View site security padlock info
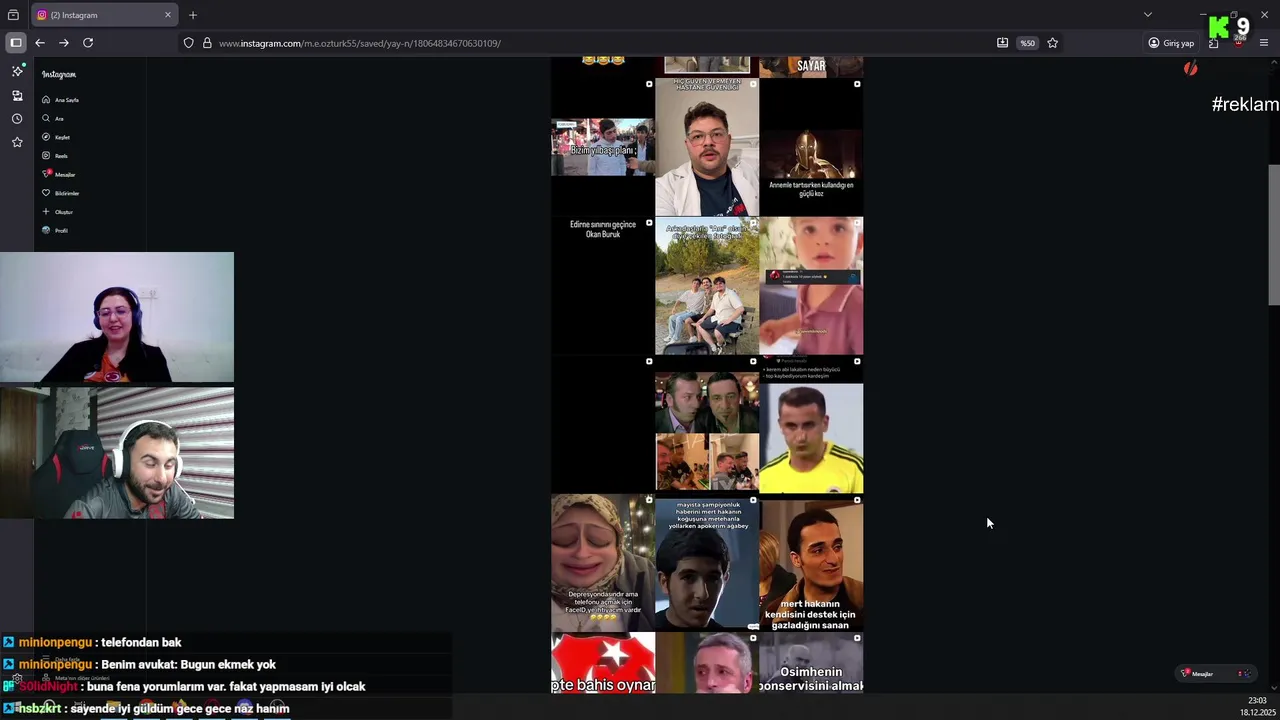 coord(207,43)
